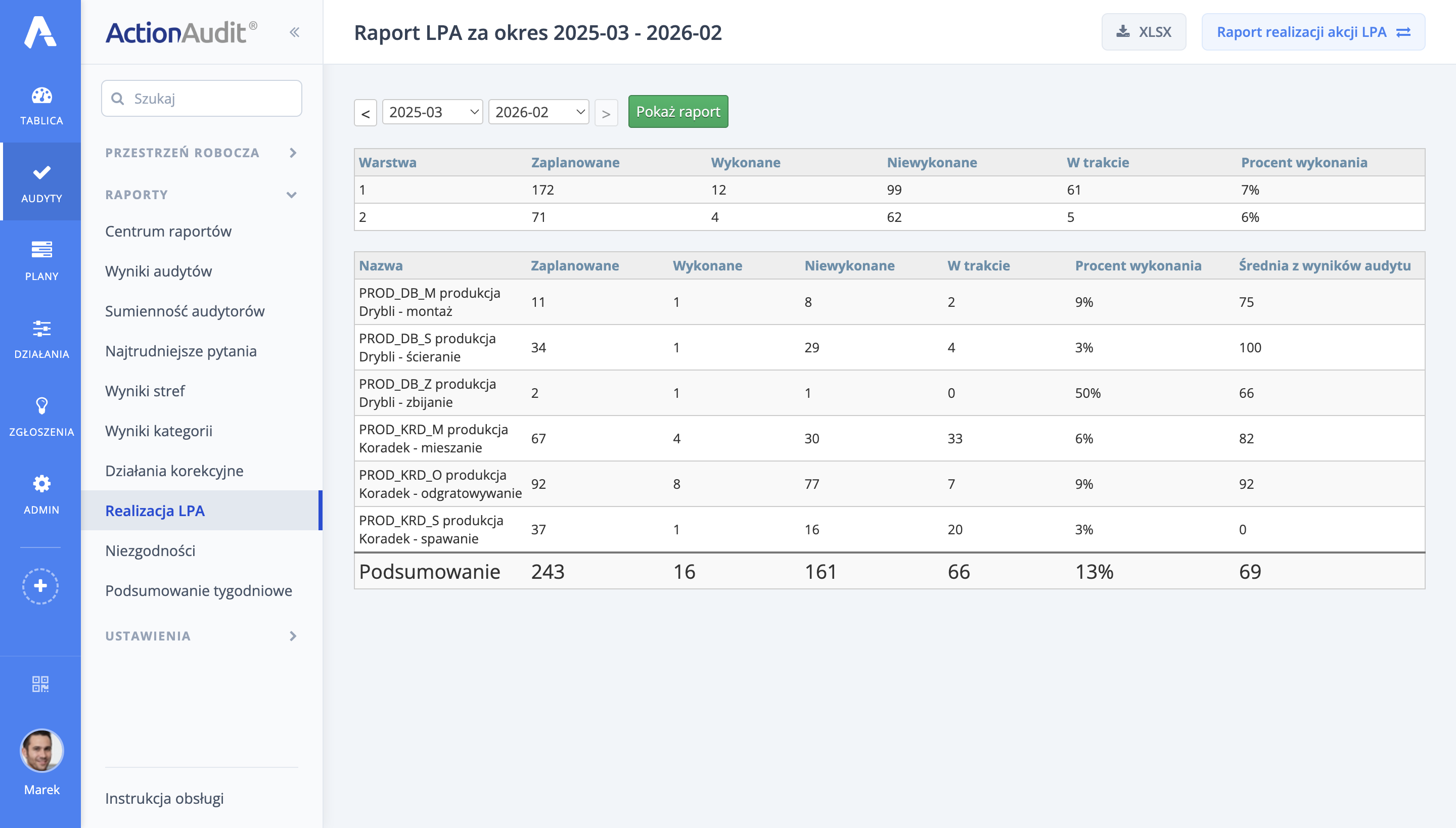Open the Admin gear icon
The image size is (1456, 828).
41,484
